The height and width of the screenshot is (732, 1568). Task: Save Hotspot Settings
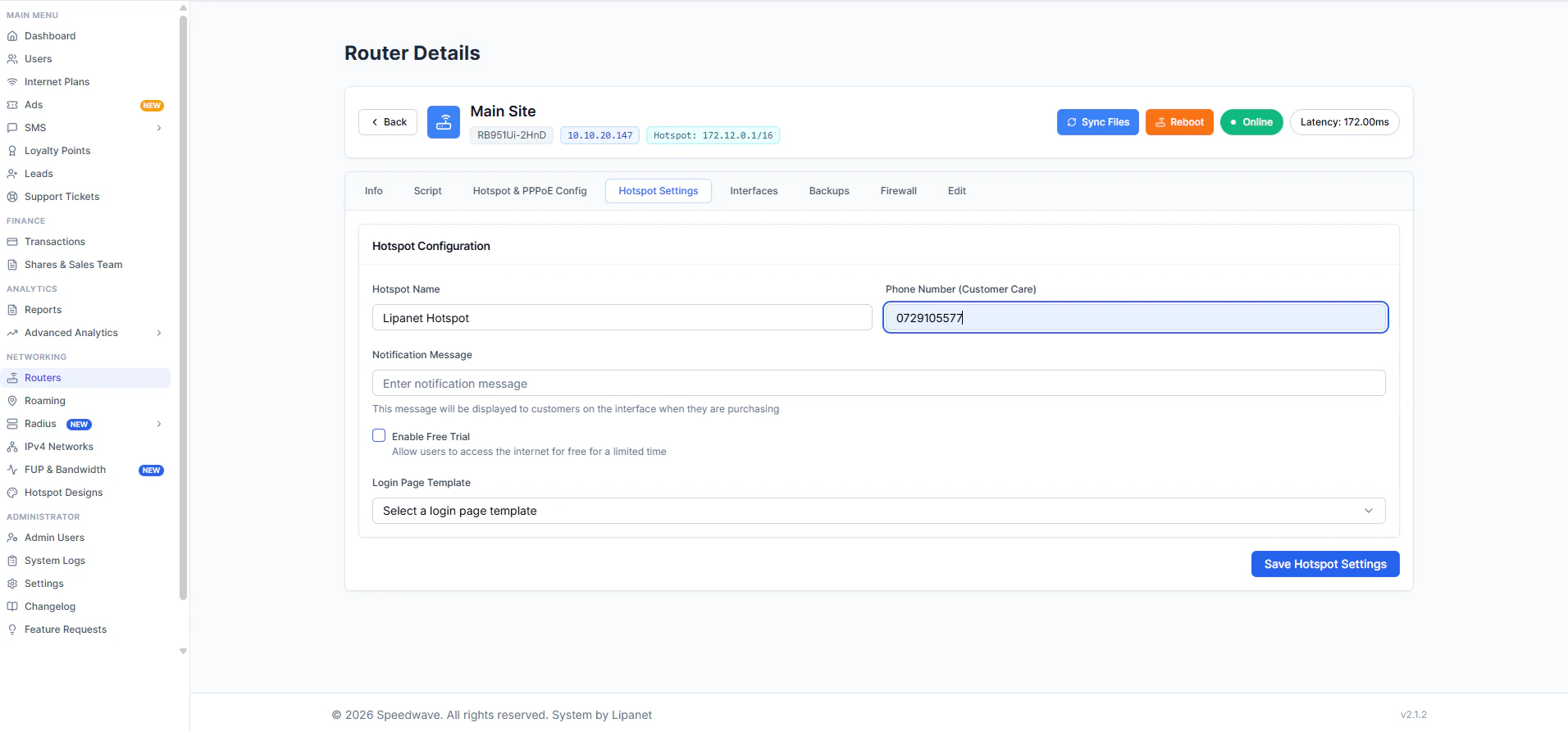coord(1325,564)
